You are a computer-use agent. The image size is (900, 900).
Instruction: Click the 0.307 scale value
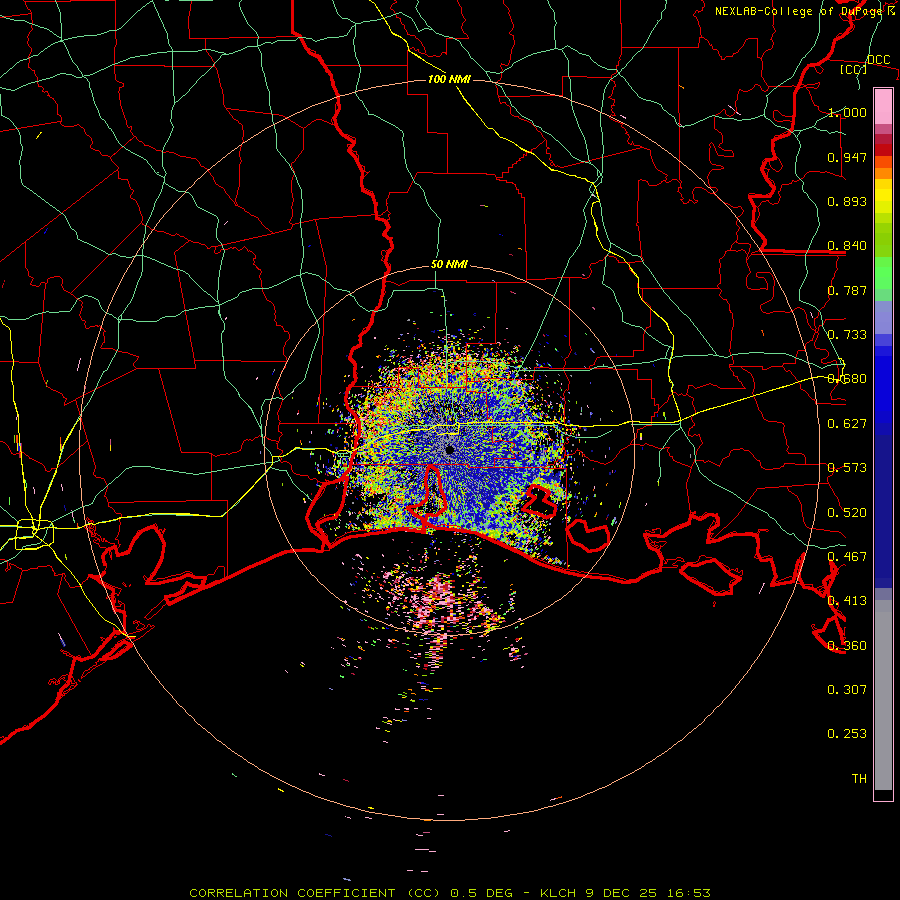point(847,690)
